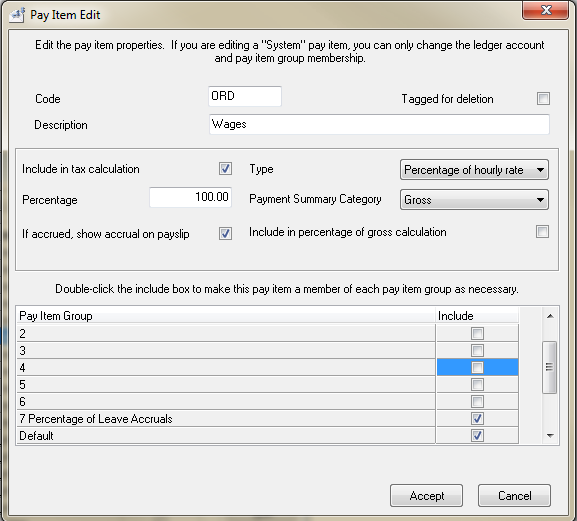Viewport: 577px width, 521px height.
Task: Click the list scroll up arrow
Action: [x=550, y=316]
